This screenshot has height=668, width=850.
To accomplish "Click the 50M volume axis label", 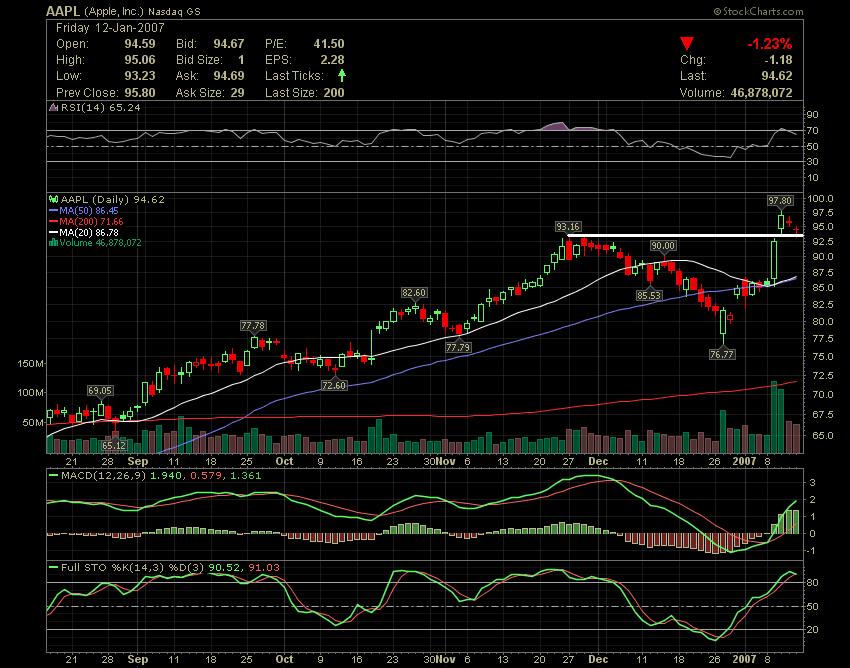I will tap(33, 422).
